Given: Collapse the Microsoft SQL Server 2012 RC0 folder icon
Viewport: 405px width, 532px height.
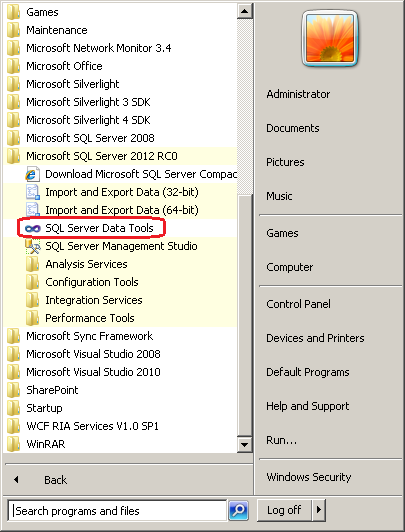Looking at the screenshot, I should [x=14, y=156].
